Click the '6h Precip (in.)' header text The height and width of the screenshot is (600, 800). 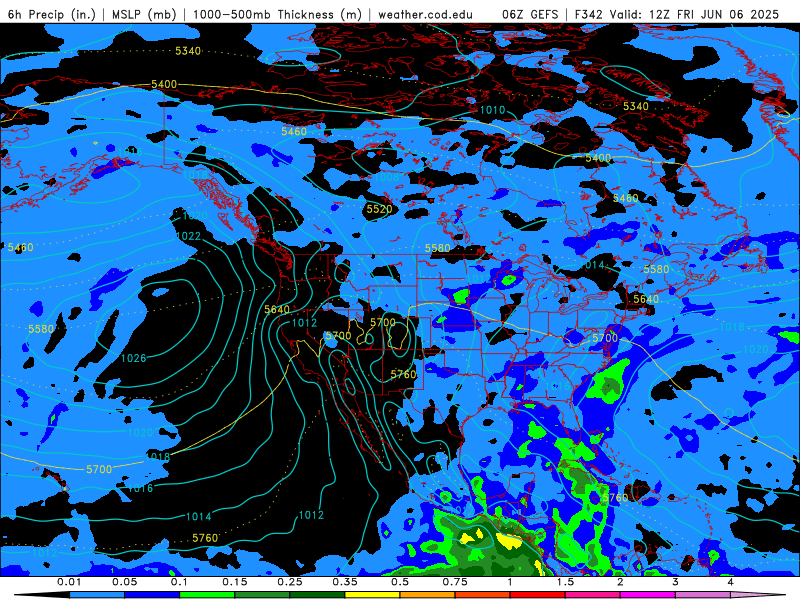coord(52,14)
